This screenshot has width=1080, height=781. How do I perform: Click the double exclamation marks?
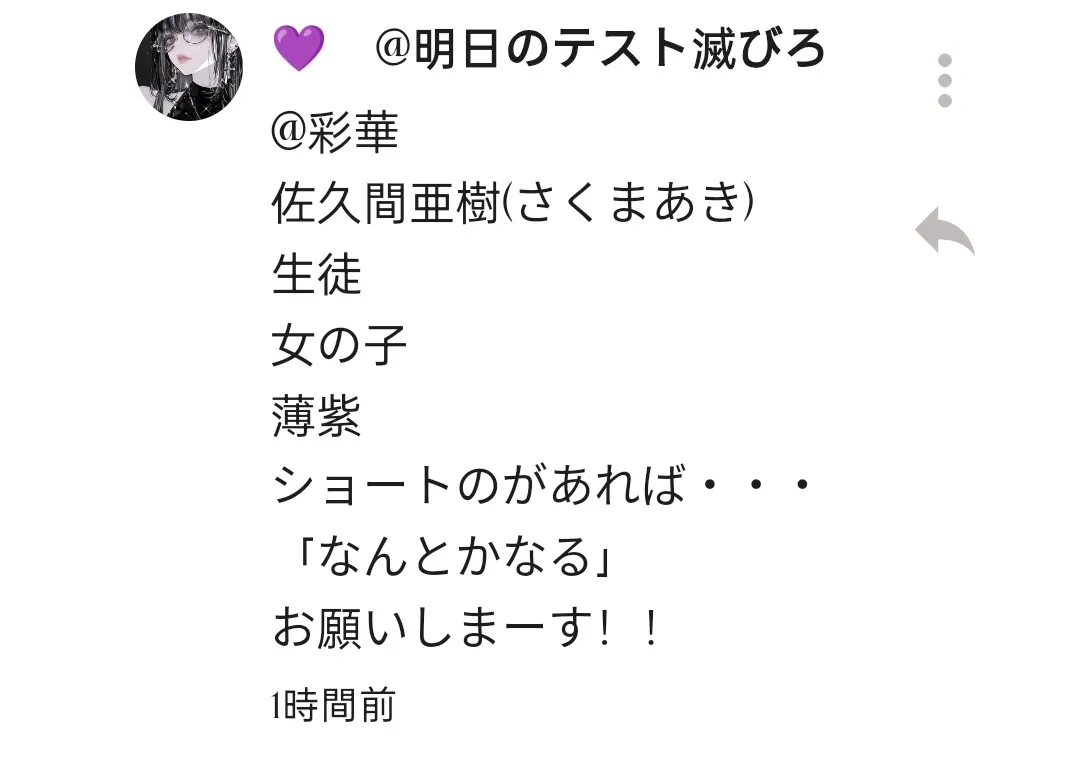tap(628, 628)
